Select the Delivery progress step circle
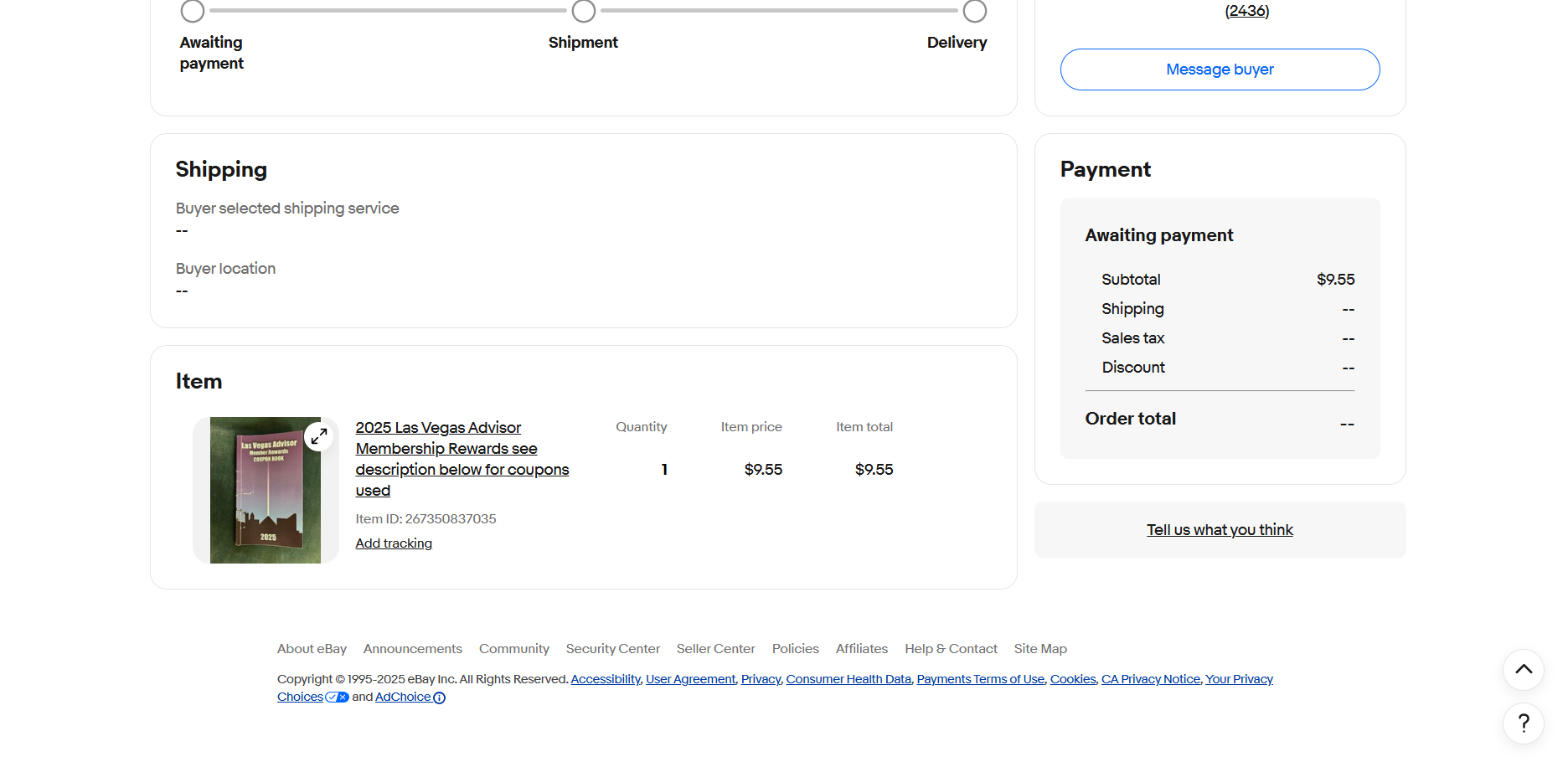 (x=975, y=11)
